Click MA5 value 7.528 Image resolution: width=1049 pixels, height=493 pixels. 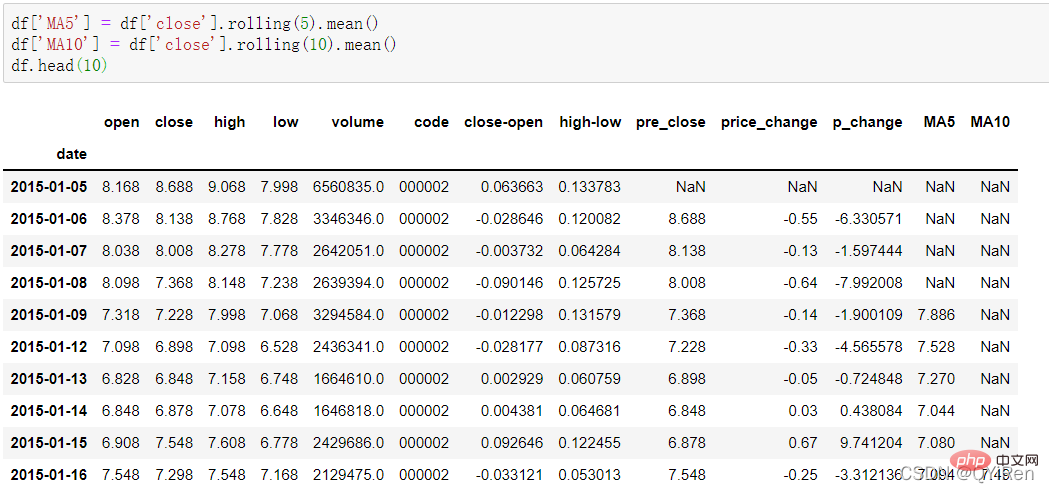coord(937,347)
